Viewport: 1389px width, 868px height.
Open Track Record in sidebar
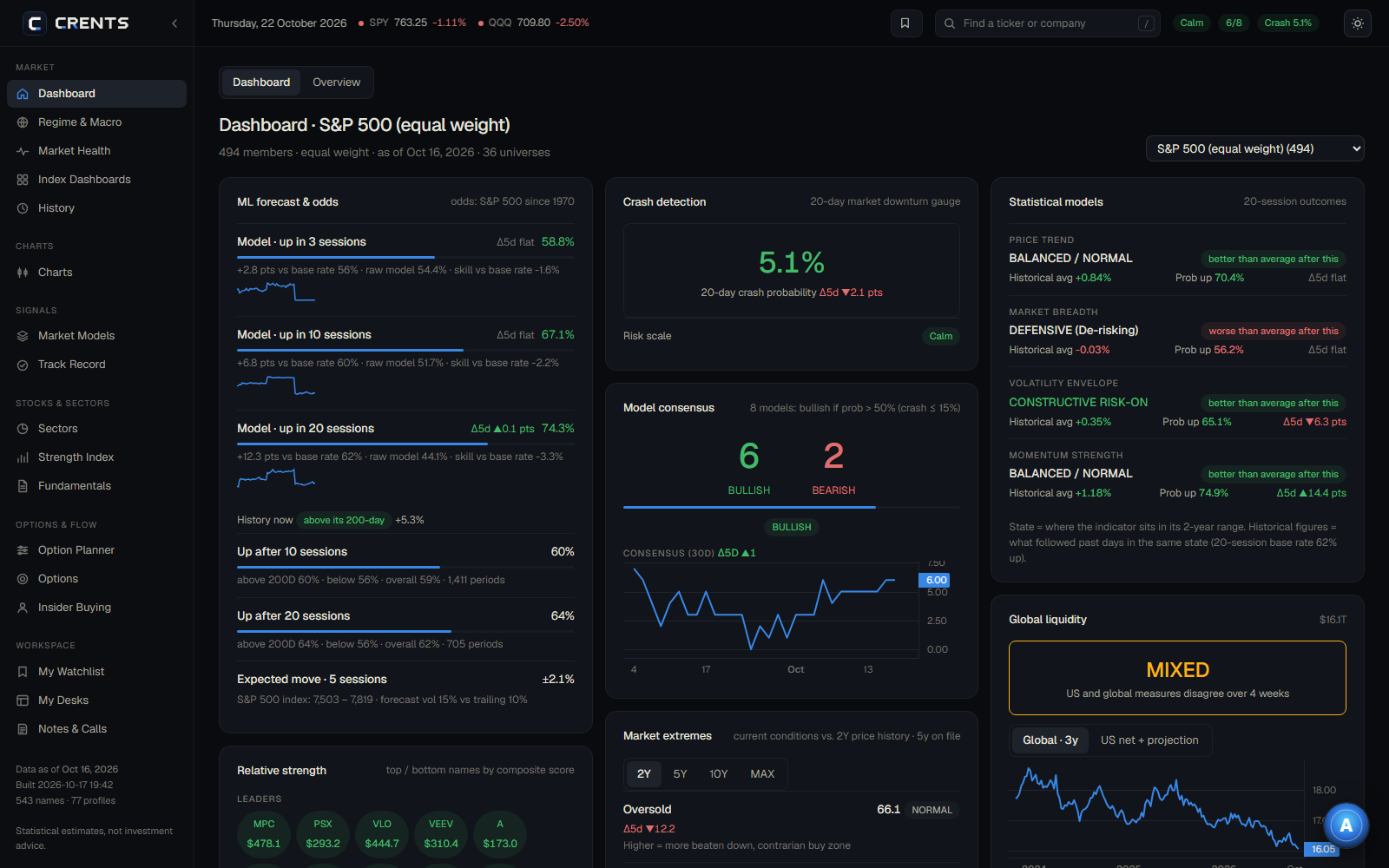tap(96, 365)
